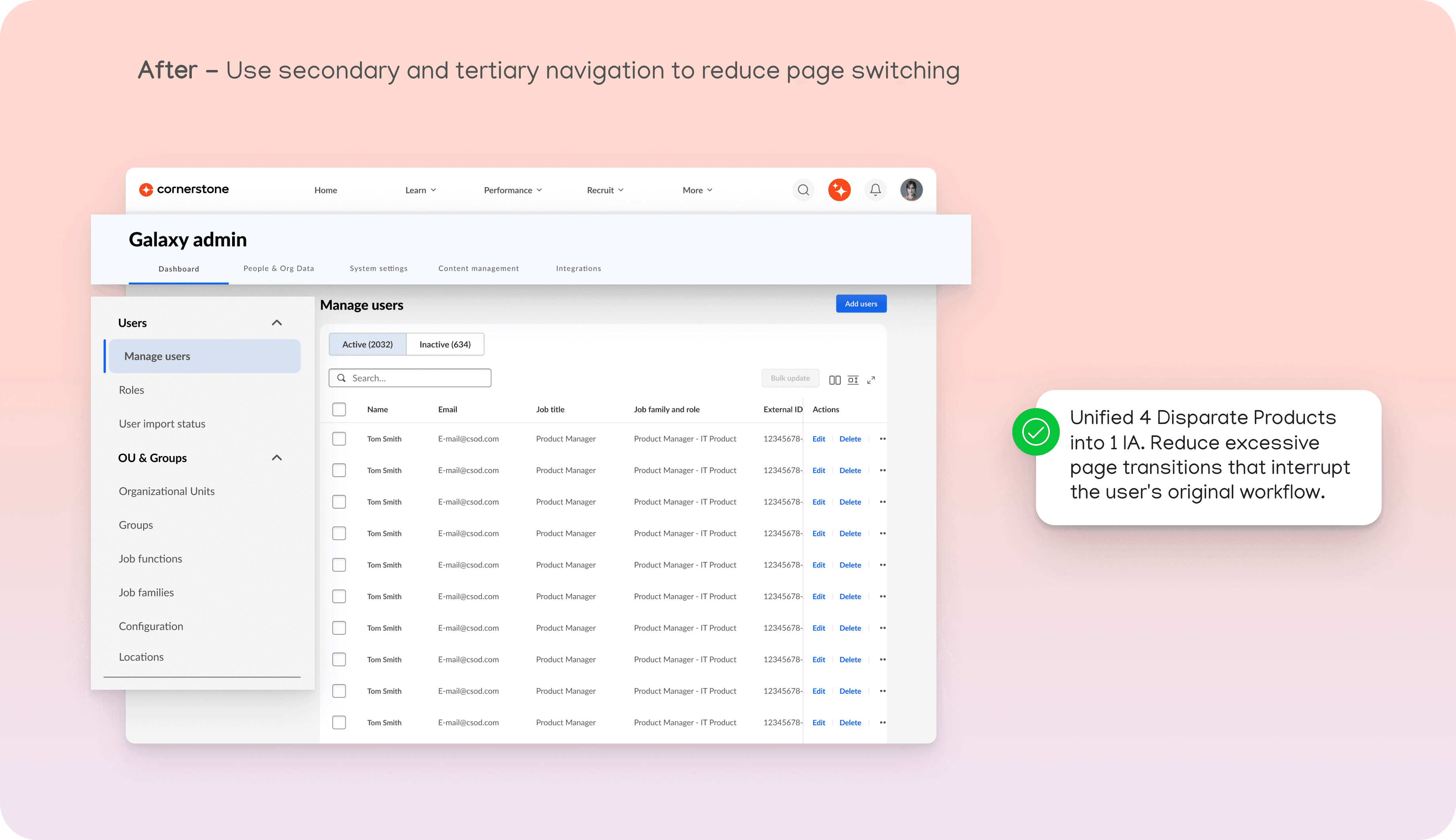Check the first Tom Smith row checkbox
The height and width of the screenshot is (840, 1456).
(339, 439)
